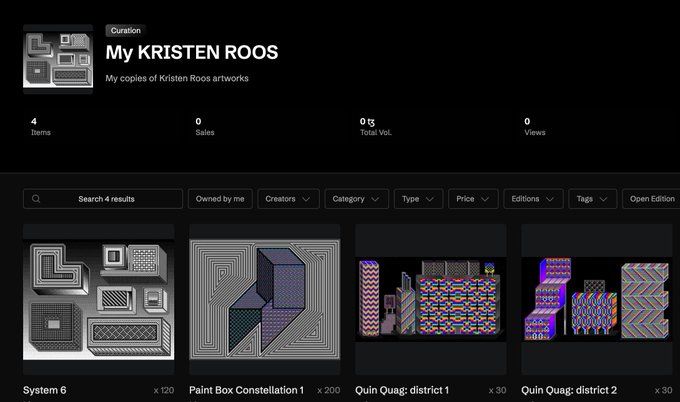Open Quin Quag: district 2 artwork thumbnail
The width and height of the screenshot is (680, 402).
[597, 299]
